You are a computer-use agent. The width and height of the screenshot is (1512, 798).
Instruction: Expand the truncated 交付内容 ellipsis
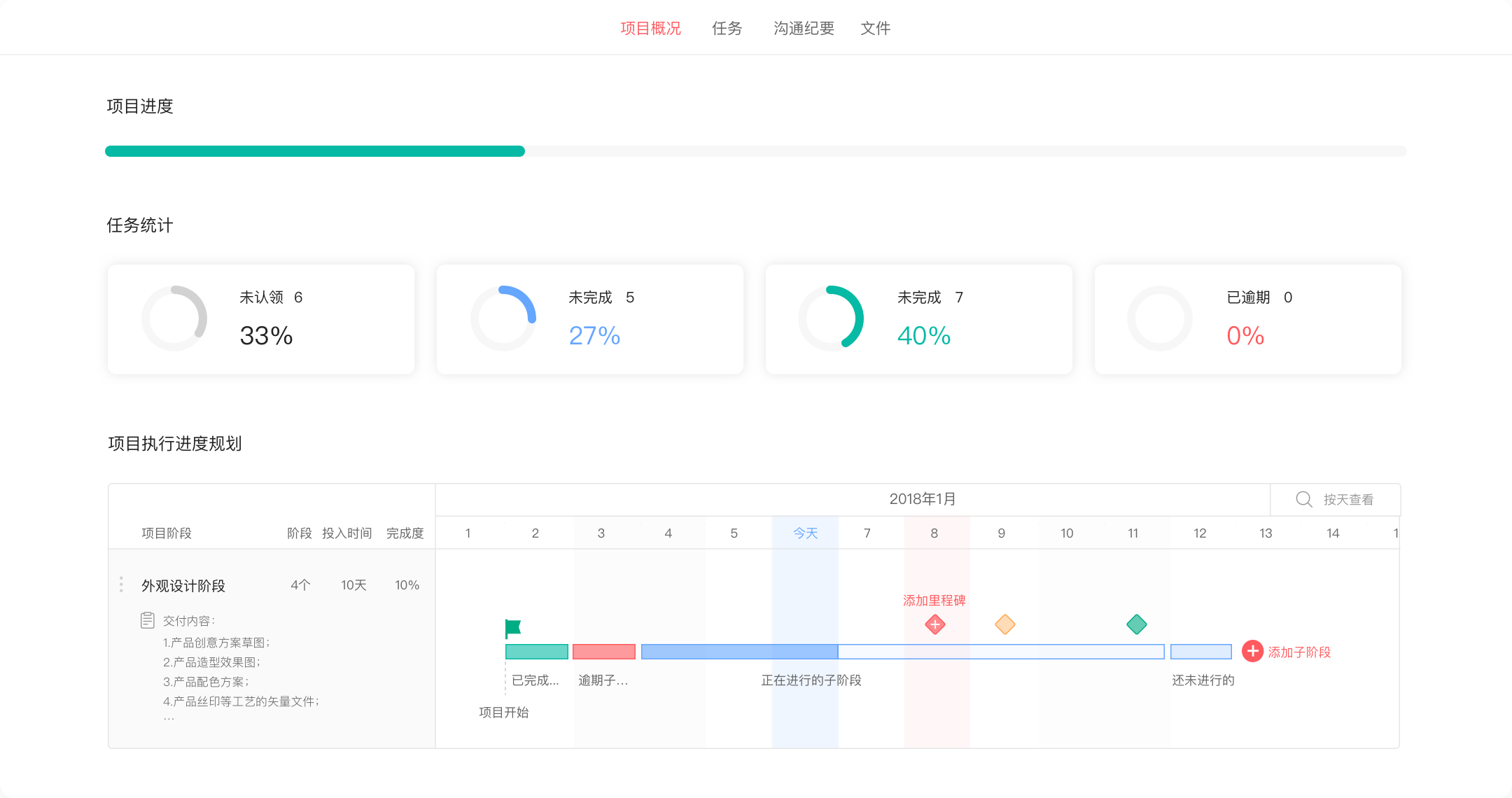tap(169, 718)
